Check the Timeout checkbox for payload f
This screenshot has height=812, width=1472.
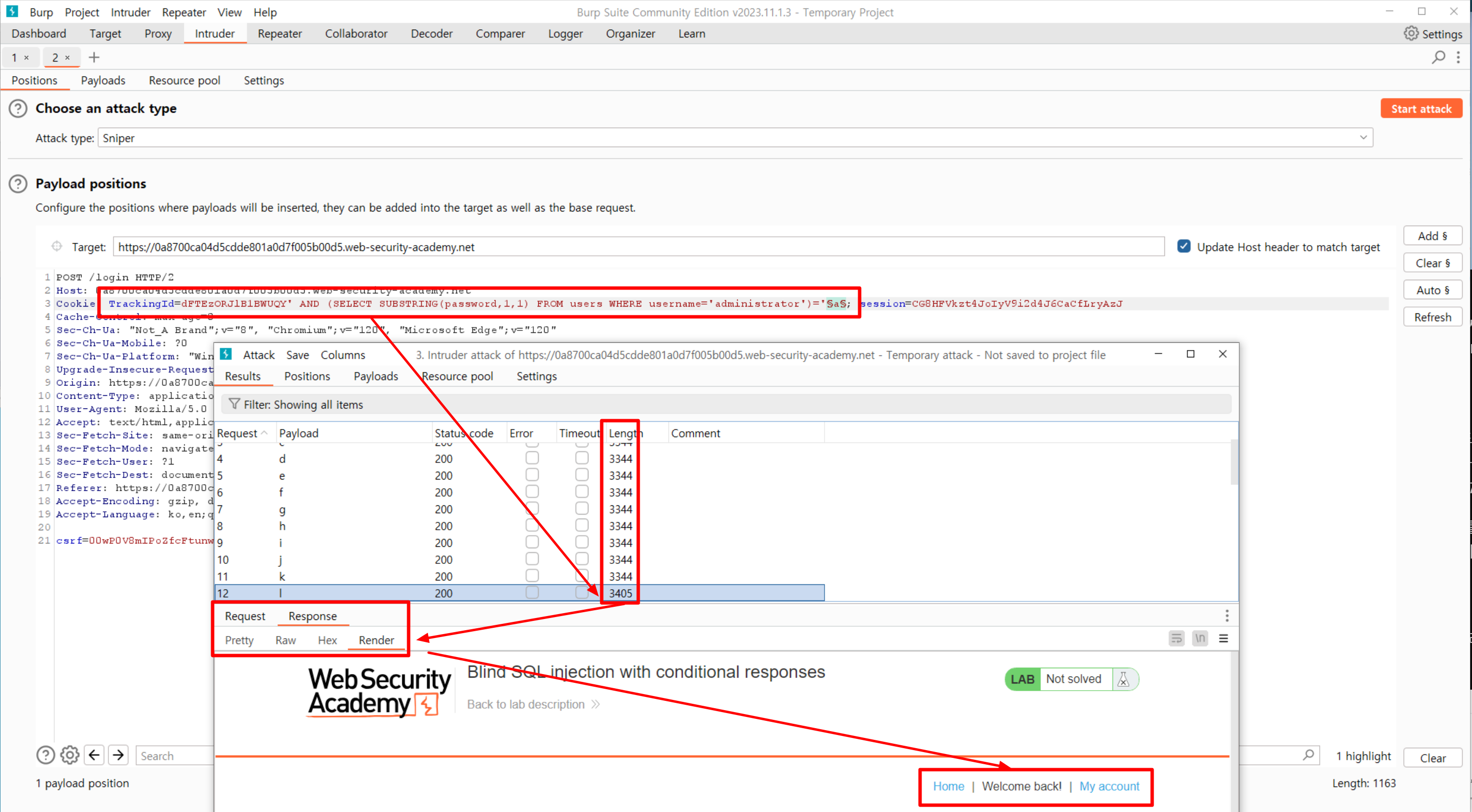click(x=582, y=492)
